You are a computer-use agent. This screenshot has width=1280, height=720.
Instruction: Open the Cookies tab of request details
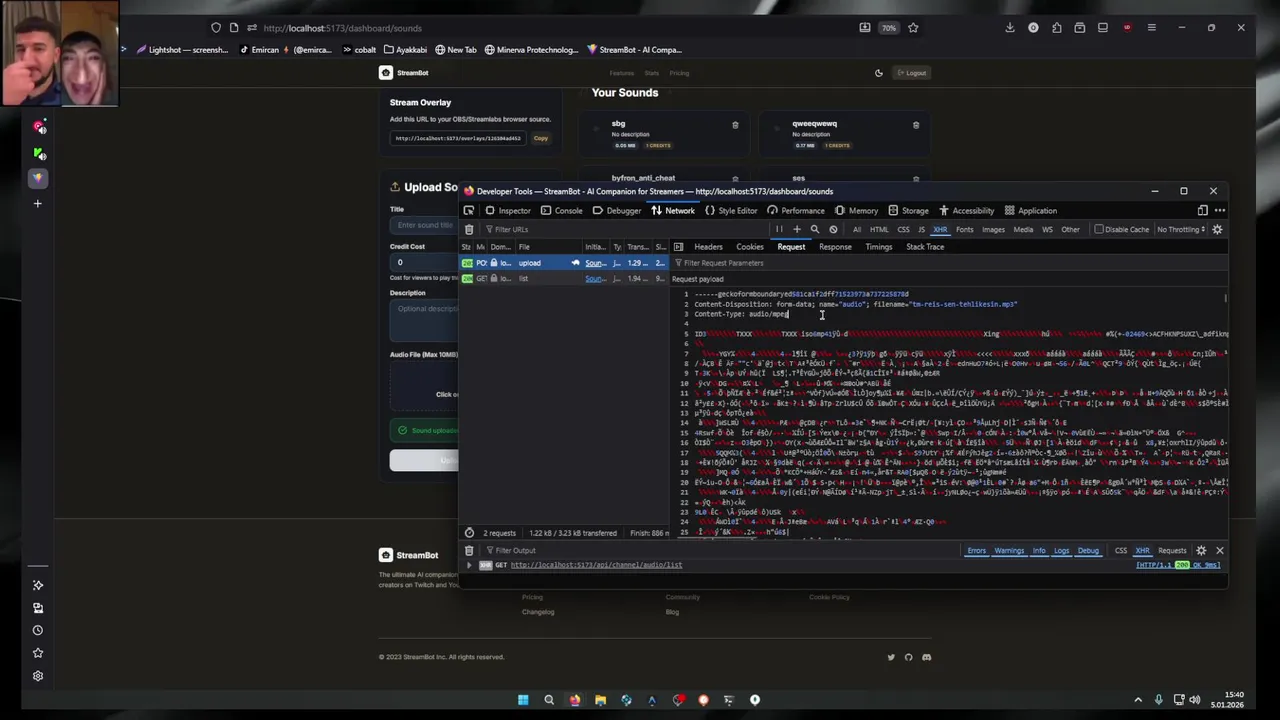coord(750,247)
